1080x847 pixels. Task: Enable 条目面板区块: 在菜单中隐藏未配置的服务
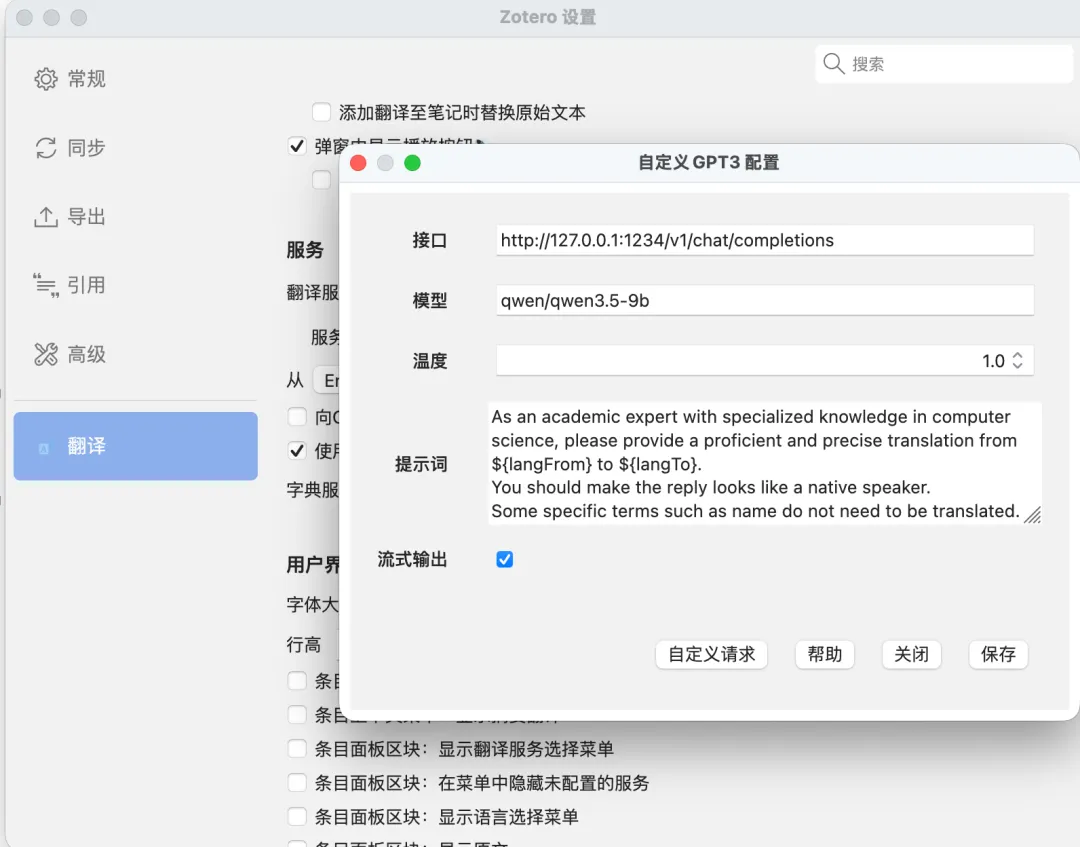click(297, 782)
